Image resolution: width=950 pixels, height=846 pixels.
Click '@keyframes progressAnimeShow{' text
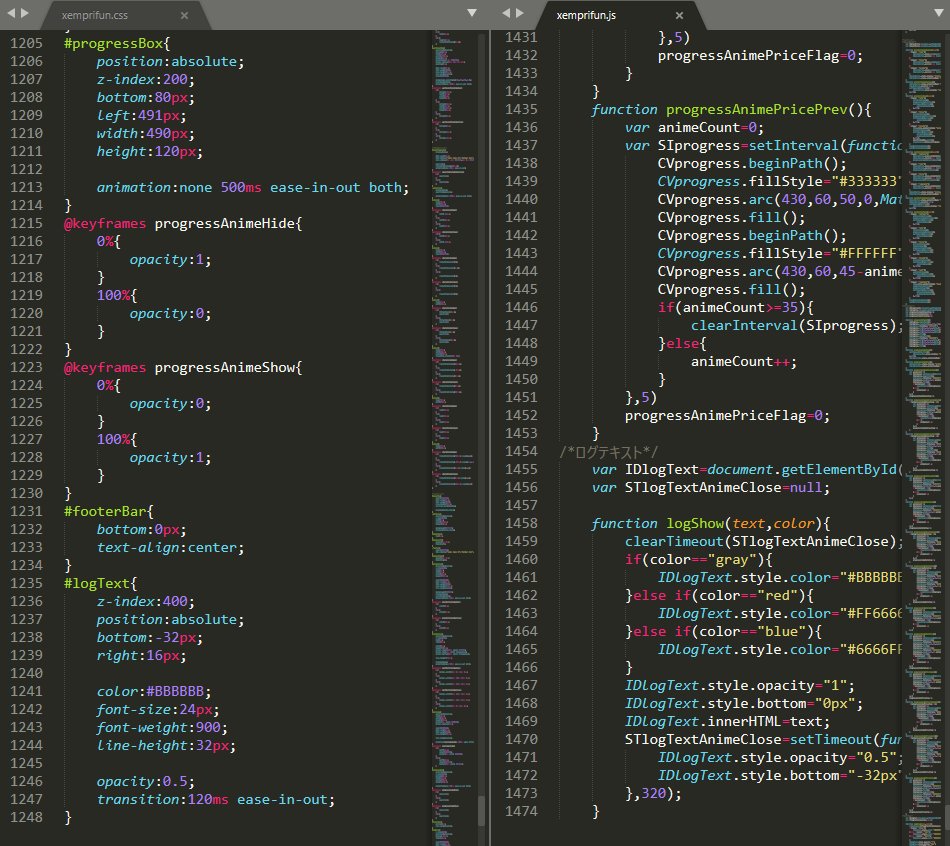point(183,368)
